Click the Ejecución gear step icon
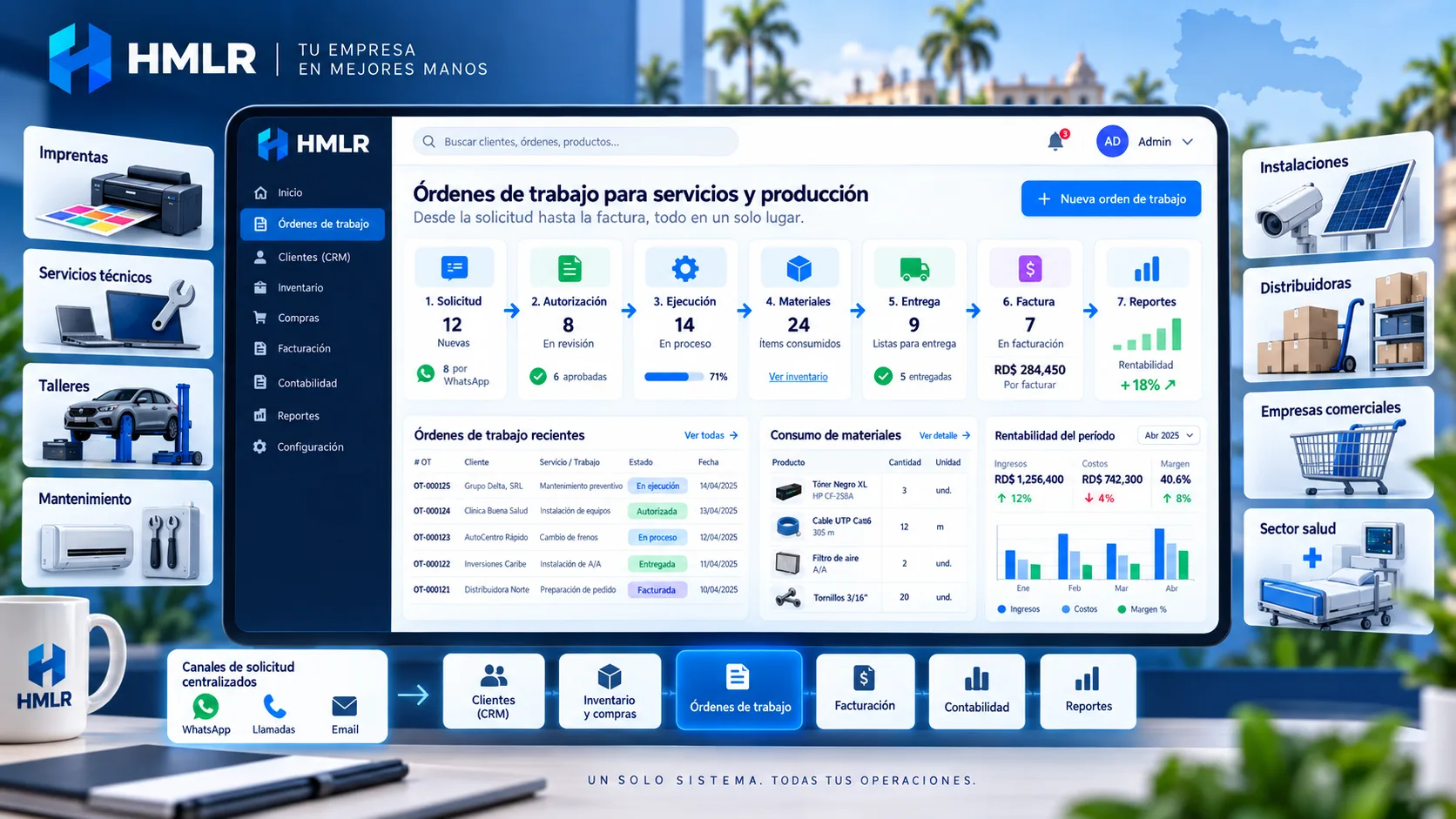Image resolution: width=1456 pixels, height=819 pixels. point(685,268)
